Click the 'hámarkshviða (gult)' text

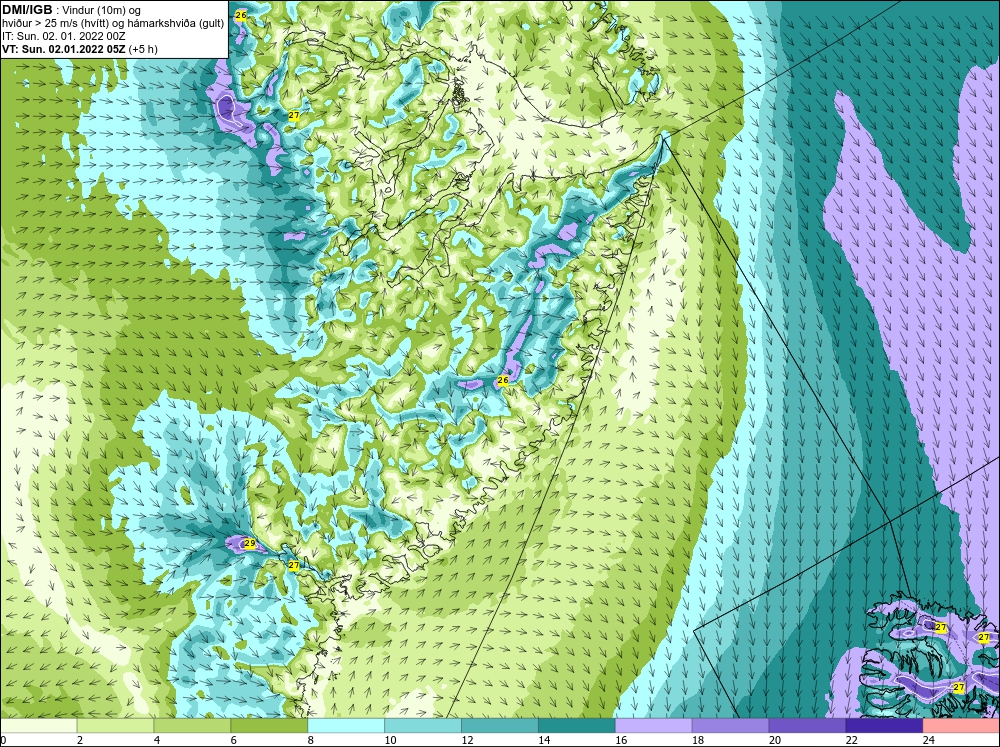(x=180, y=23)
